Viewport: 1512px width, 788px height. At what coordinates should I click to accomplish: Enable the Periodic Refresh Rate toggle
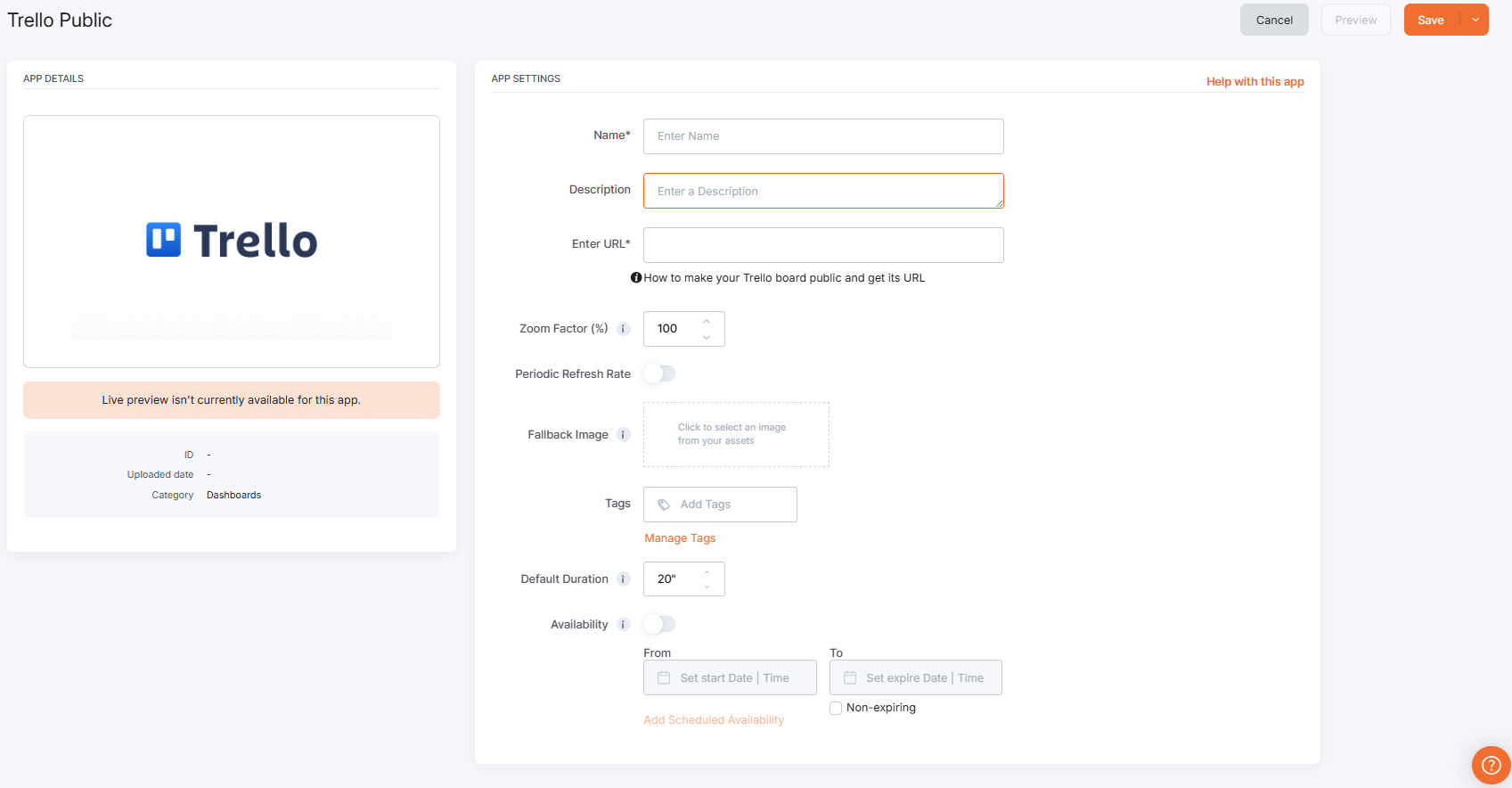click(x=659, y=374)
